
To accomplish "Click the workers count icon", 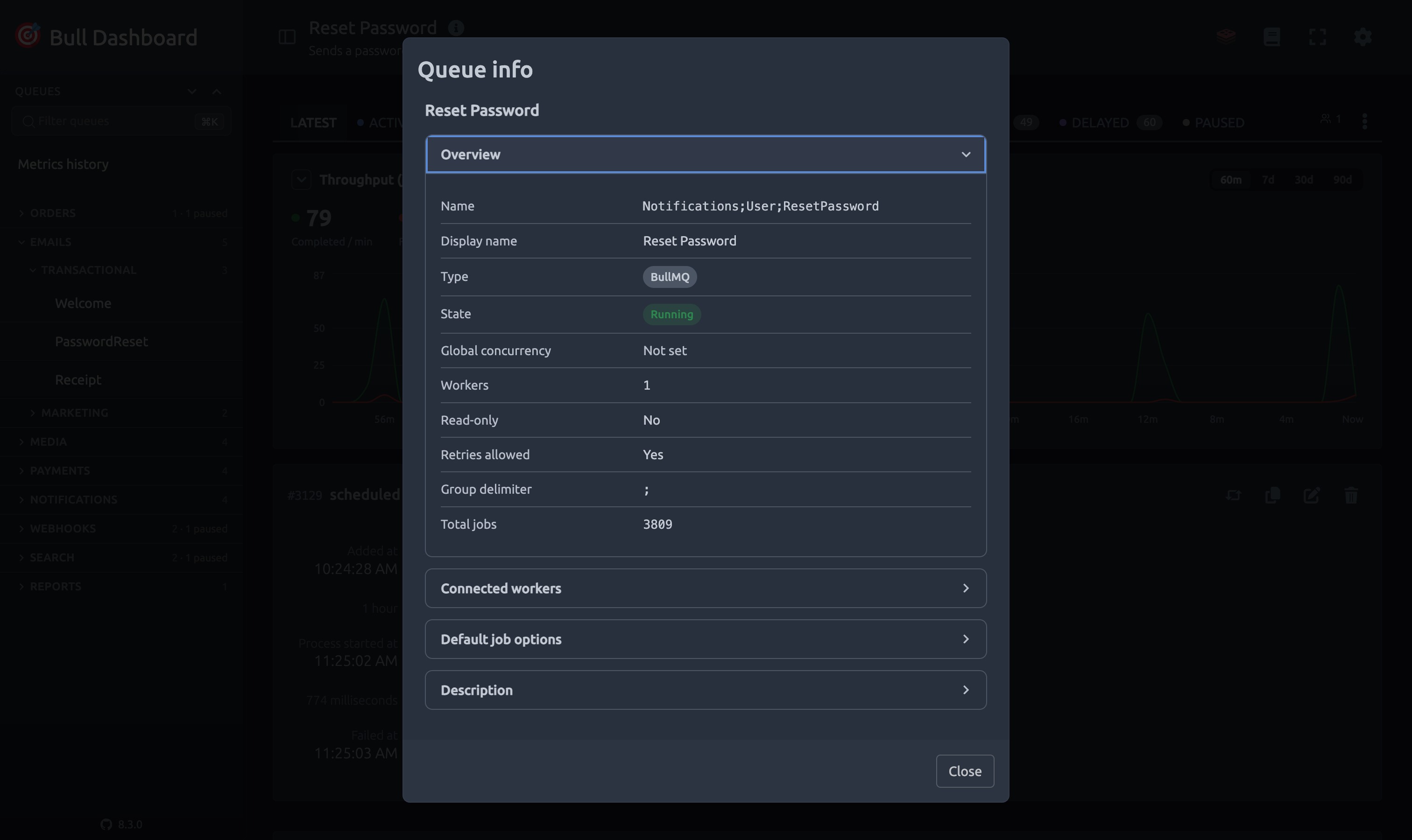I will pyautogui.click(x=1330, y=119).
